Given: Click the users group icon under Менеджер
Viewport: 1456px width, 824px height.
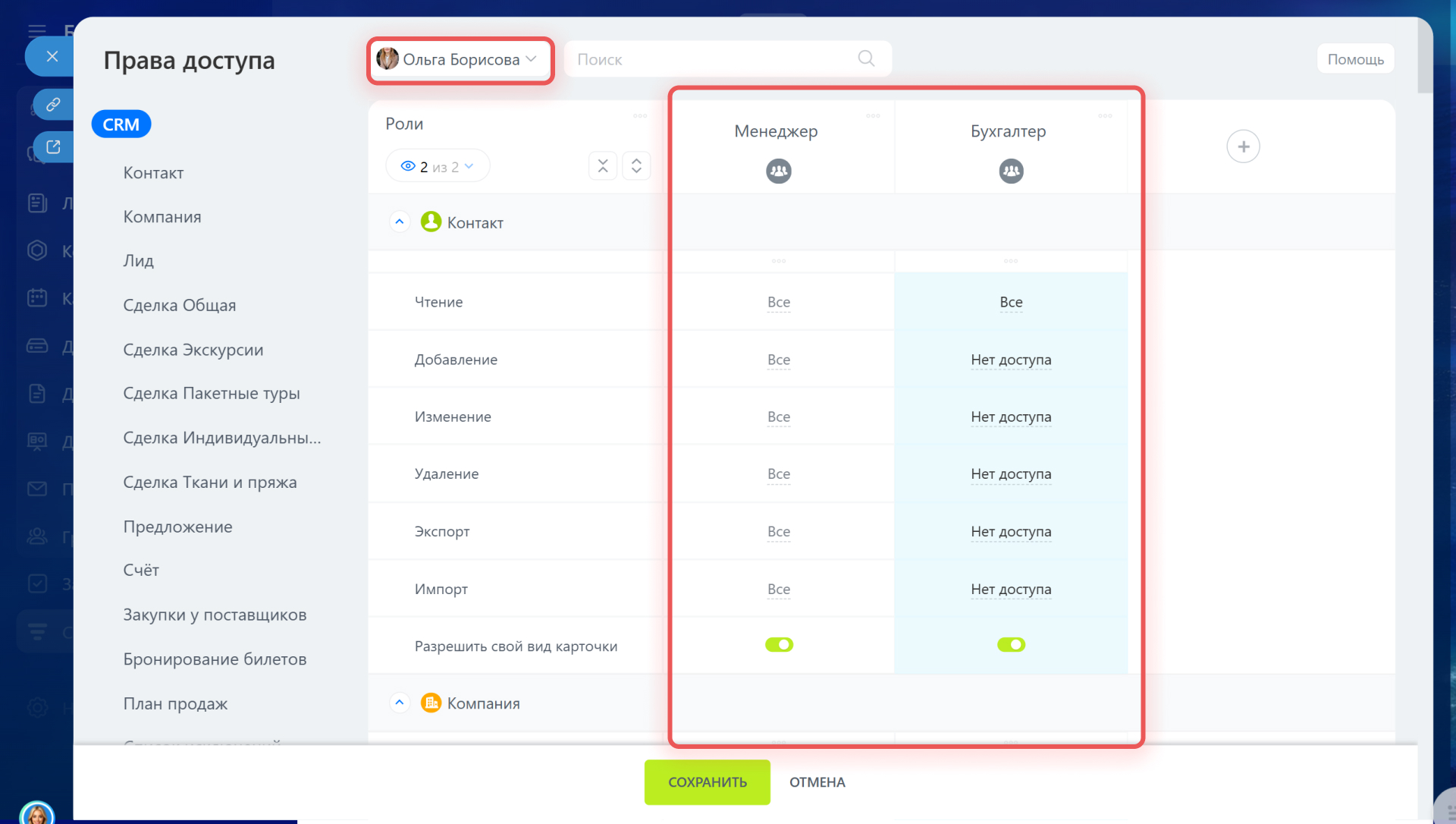Looking at the screenshot, I should (x=778, y=171).
